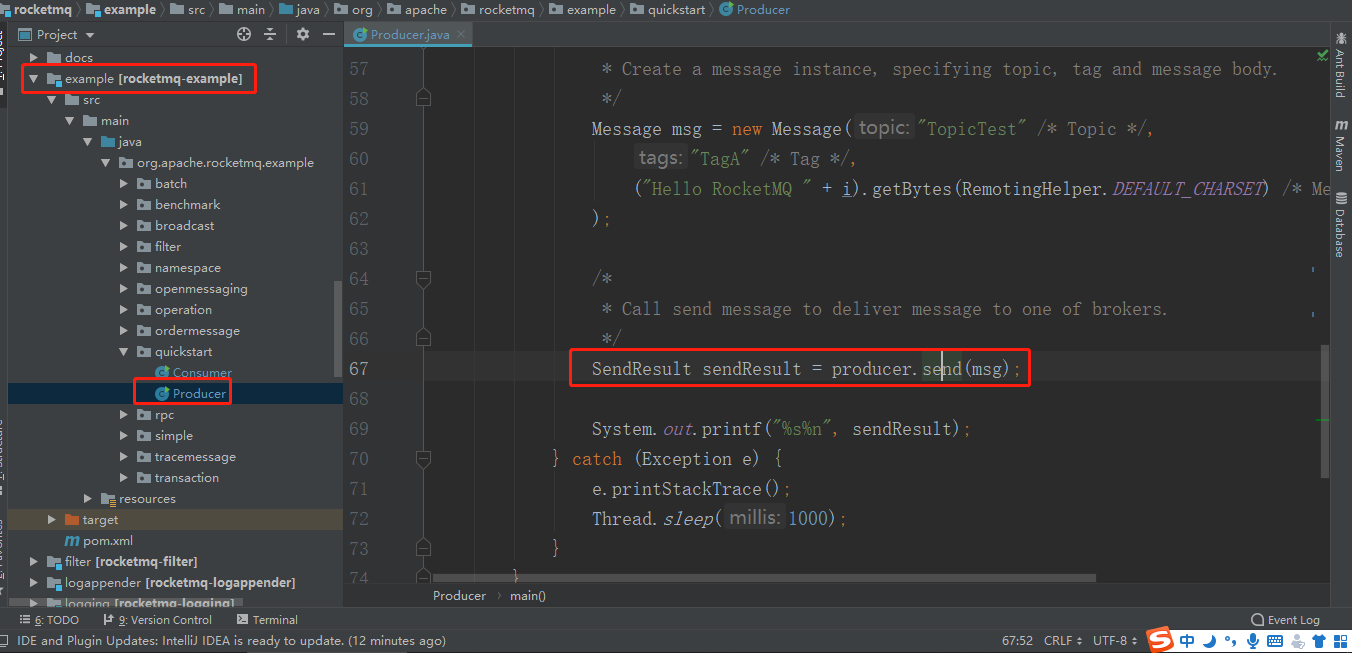
Task: Select pom.xml in the Project tree
Action: [x=99, y=541]
